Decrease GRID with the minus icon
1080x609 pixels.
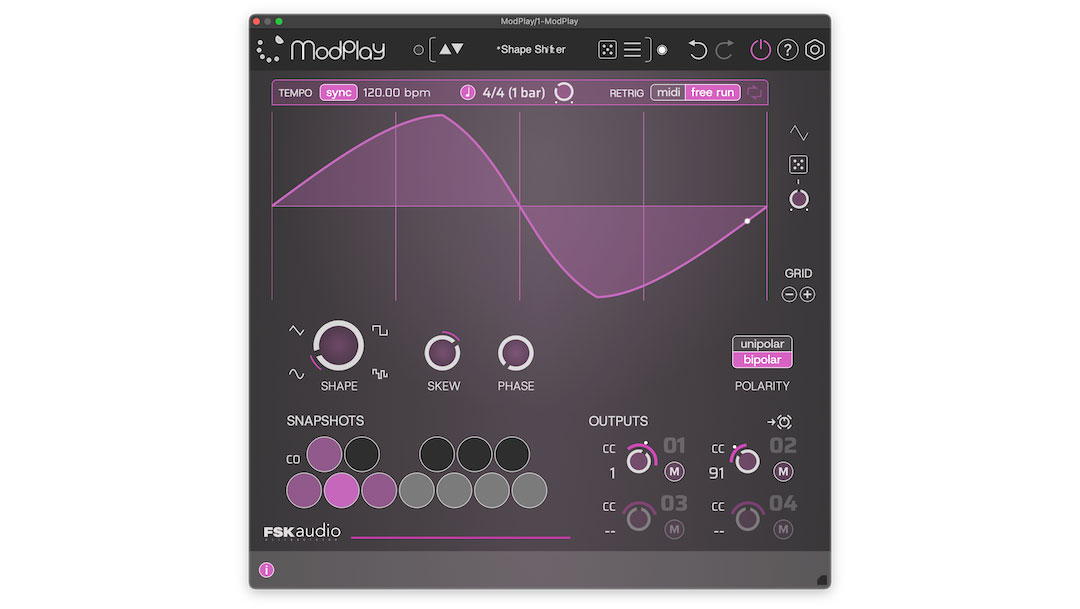tap(789, 294)
